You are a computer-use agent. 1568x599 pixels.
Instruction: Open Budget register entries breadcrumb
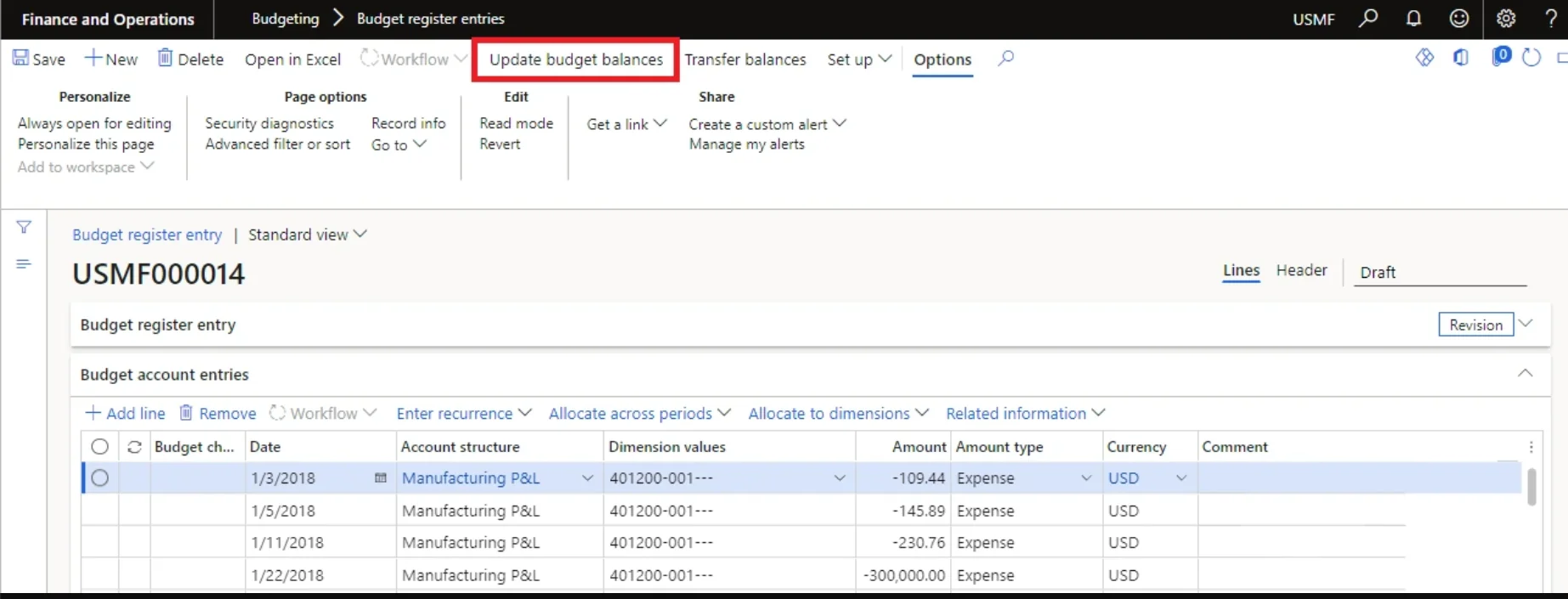(430, 19)
